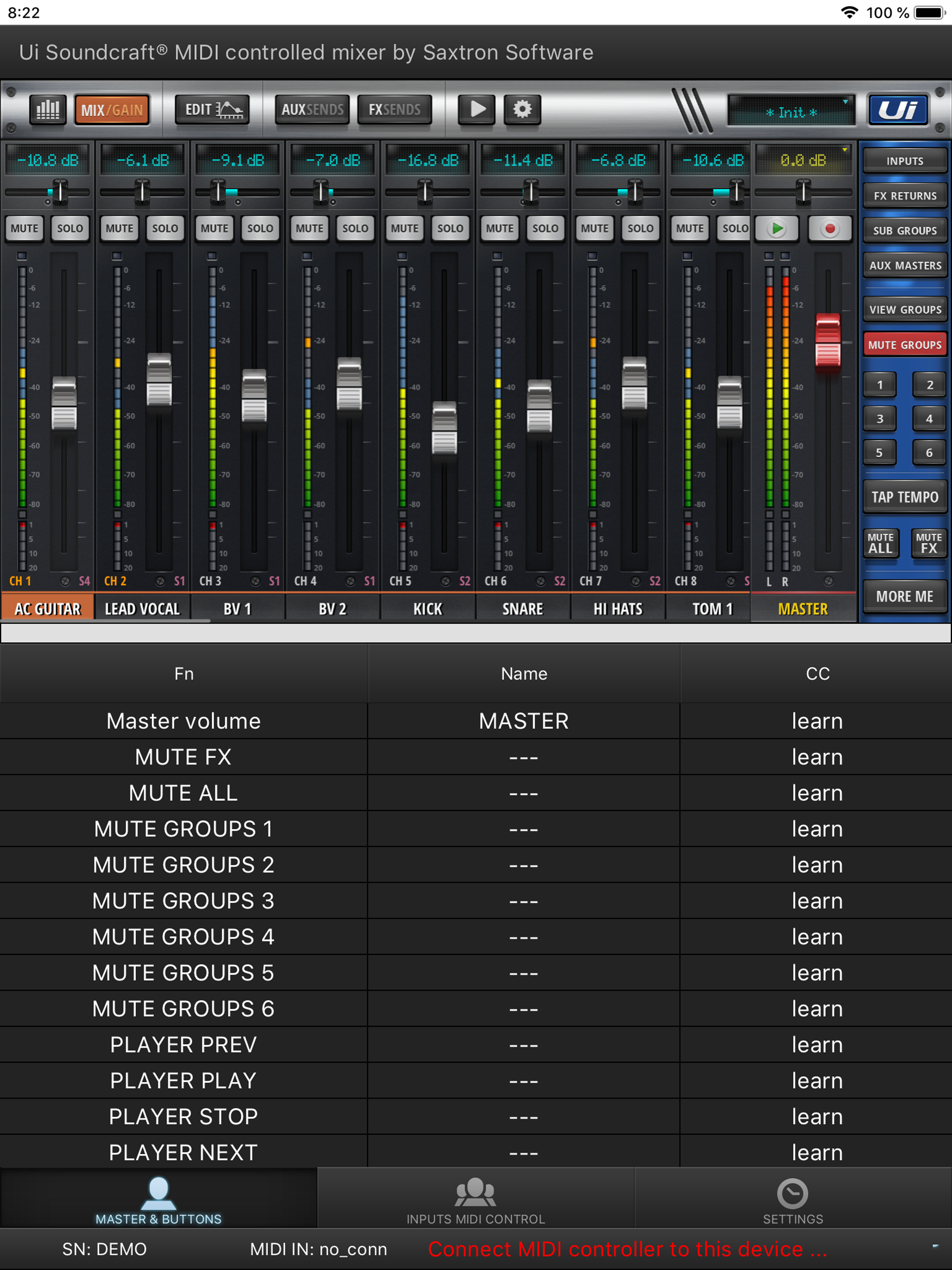Toggle MUTE ALL in side panel

pyautogui.click(x=880, y=542)
